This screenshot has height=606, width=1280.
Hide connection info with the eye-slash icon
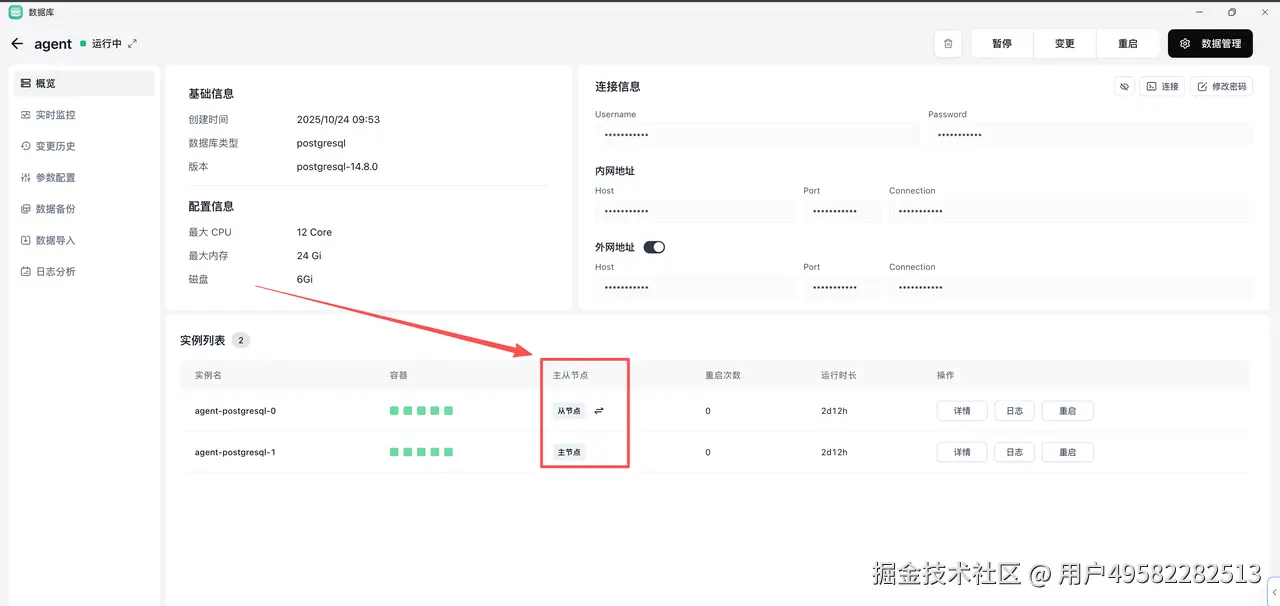pos(1124,87)
